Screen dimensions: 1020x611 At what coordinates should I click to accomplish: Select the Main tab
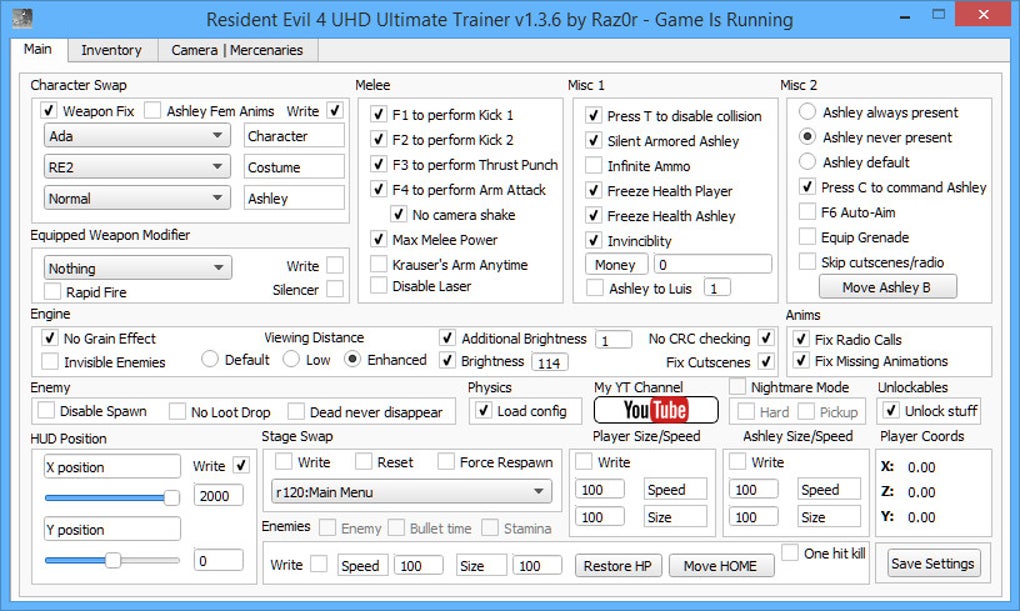(38, 49)
